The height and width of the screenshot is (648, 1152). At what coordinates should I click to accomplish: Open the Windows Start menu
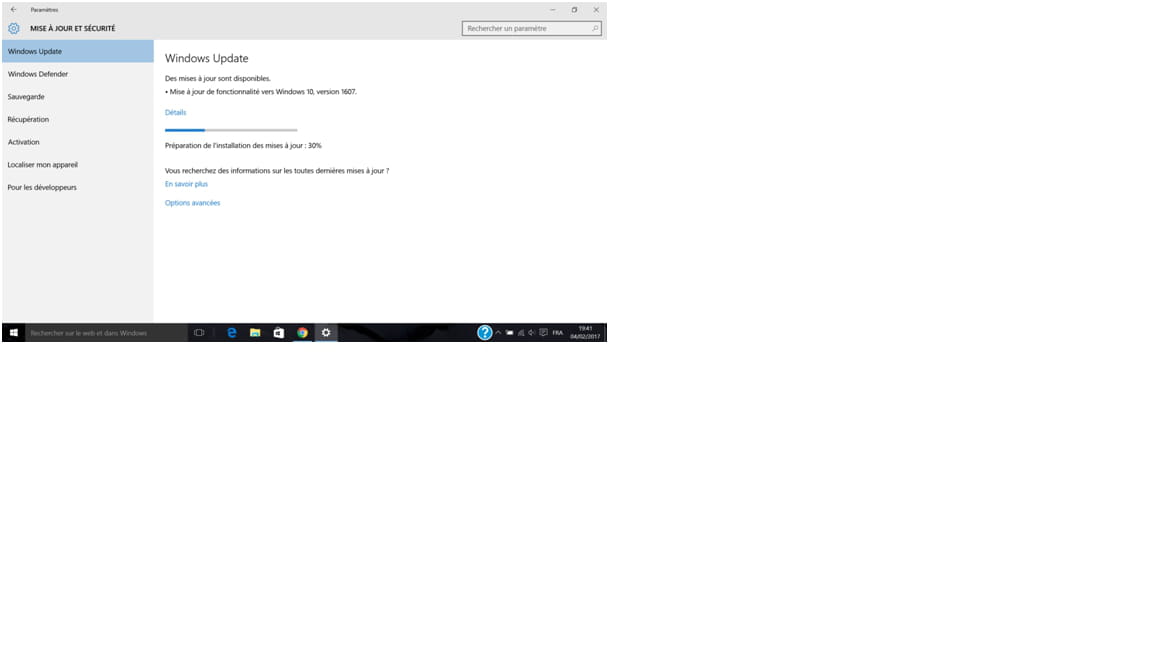[13, 333]
